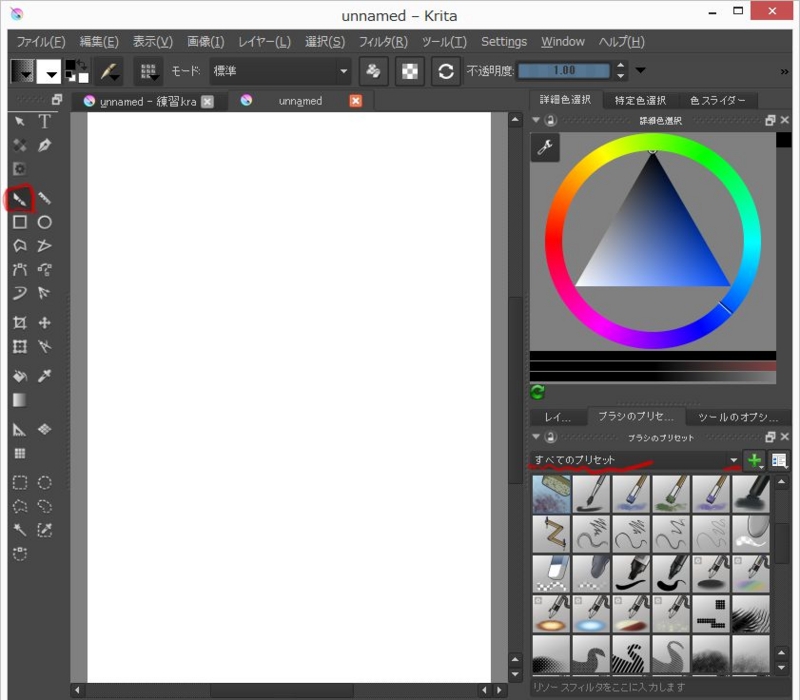Select the Rectangular selection tool

[19, 483]
